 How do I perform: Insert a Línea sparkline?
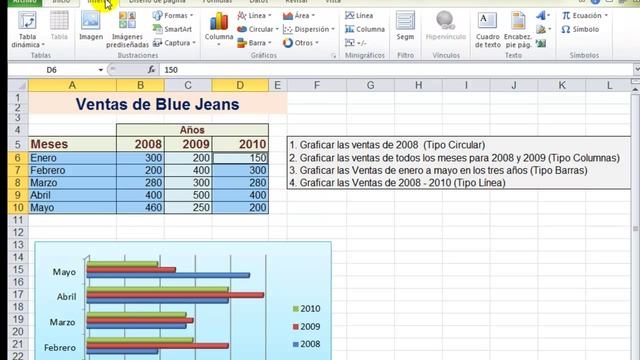click(359, 16)
